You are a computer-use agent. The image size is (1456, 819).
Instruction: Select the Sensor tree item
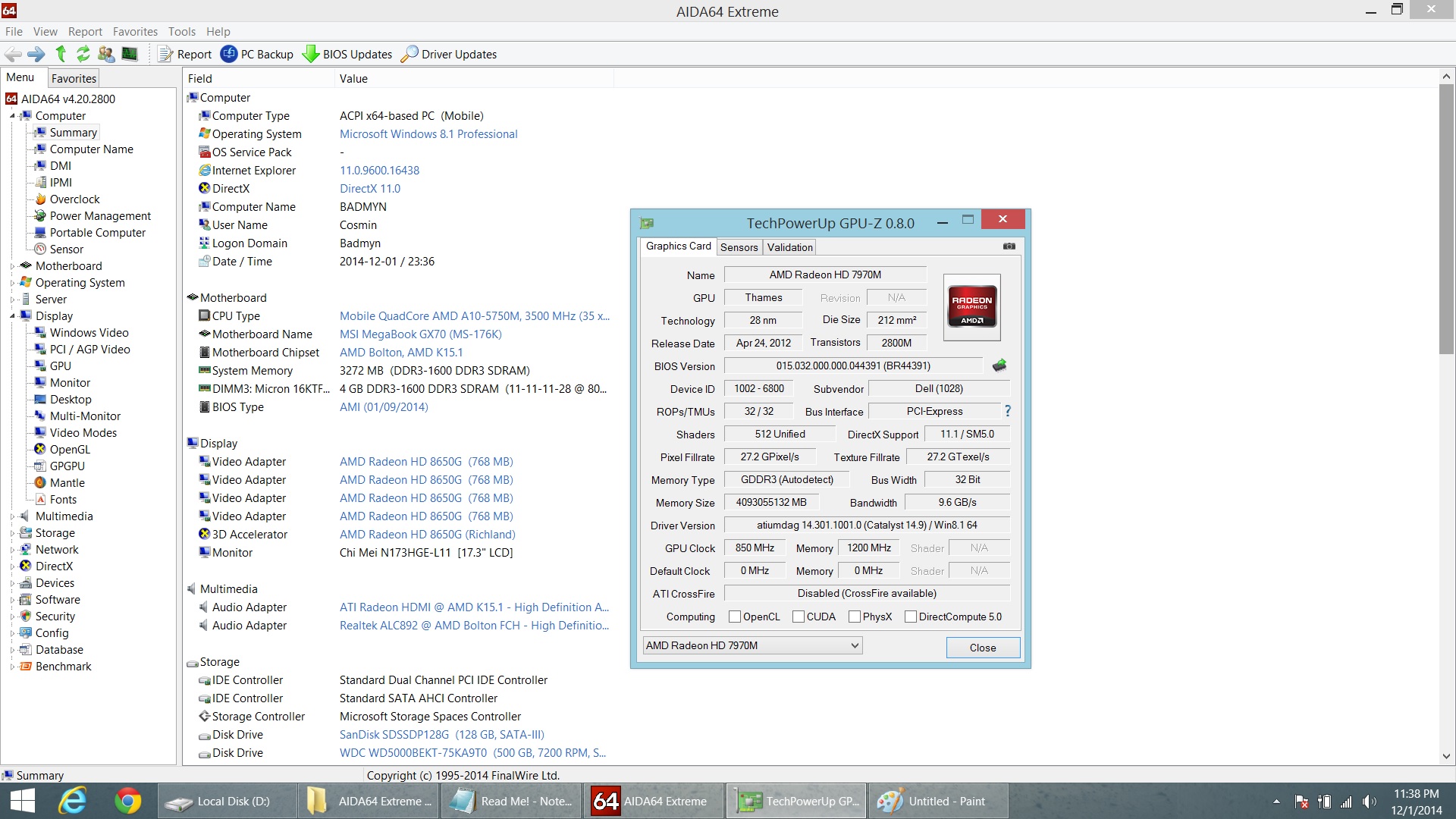(67, 249)
